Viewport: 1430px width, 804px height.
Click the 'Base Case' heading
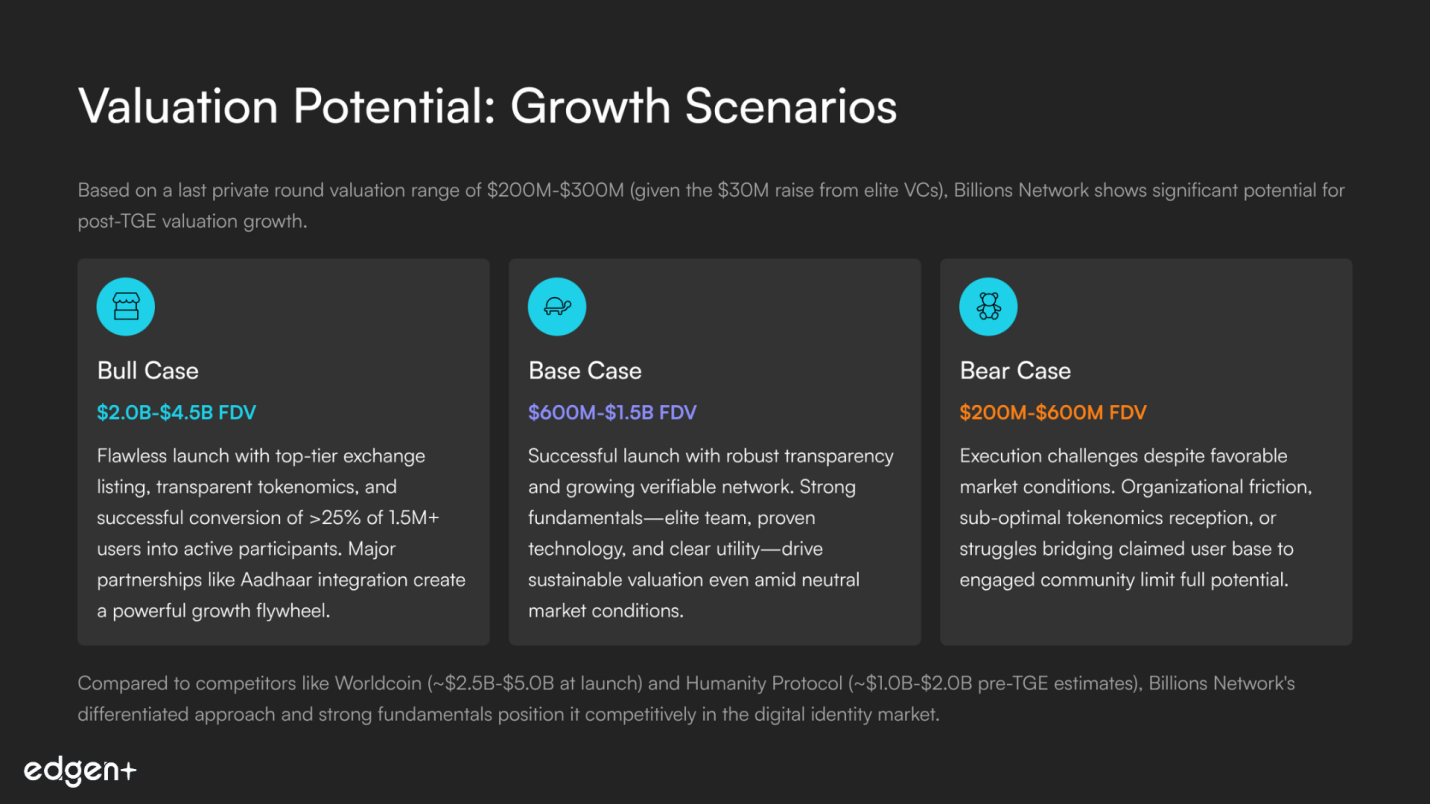[x=585, y=371]
